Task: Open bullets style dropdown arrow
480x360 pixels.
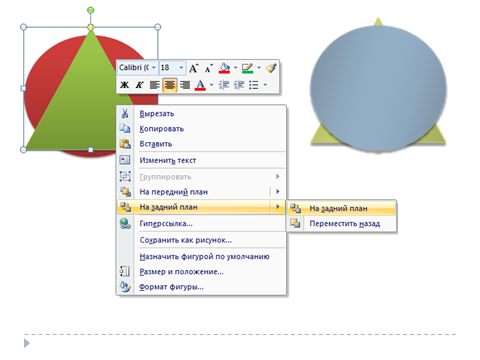Action: click(x=265, y=85)
